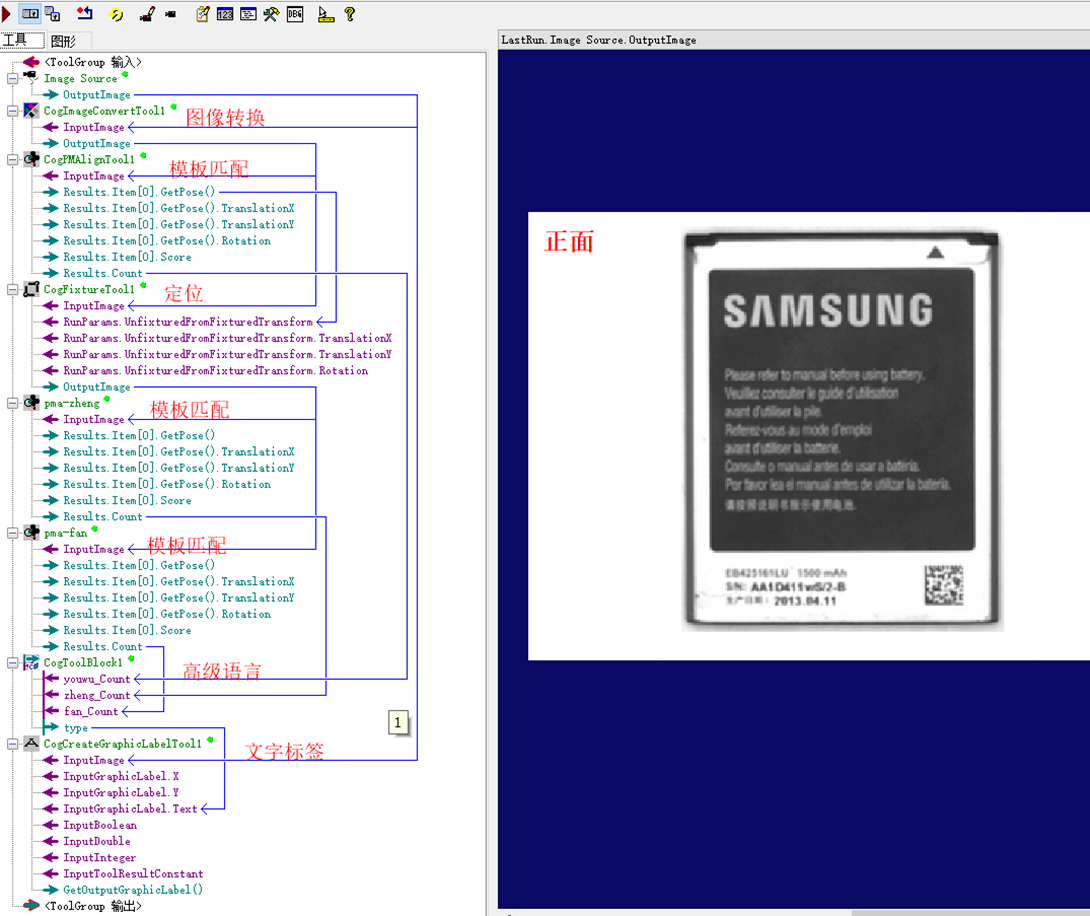Select the pma-fan tool label

click(x=65, y=533)
